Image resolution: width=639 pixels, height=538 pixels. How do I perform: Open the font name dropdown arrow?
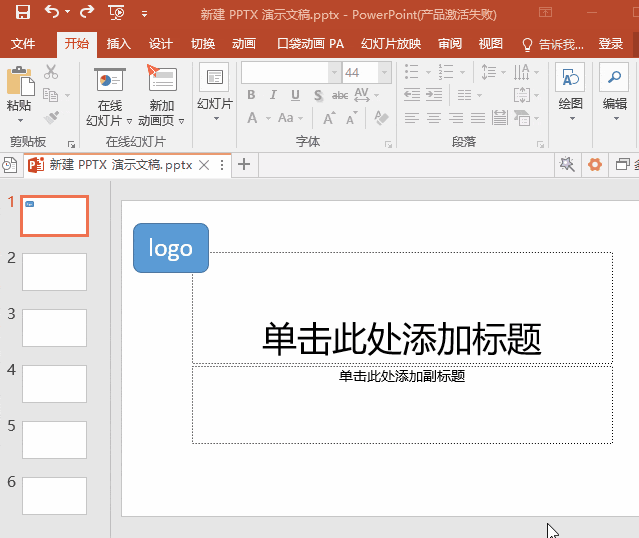[334, 73]
